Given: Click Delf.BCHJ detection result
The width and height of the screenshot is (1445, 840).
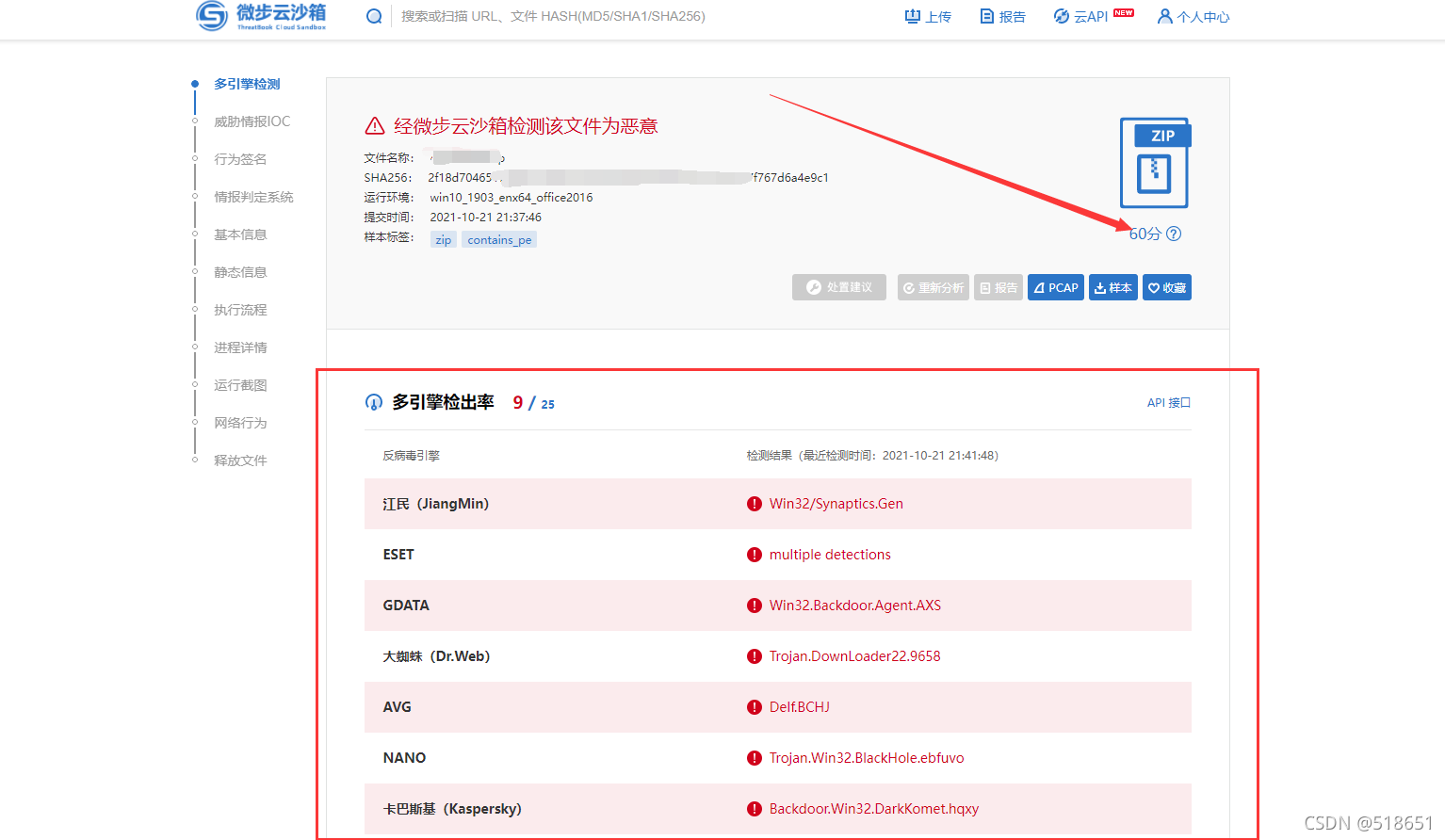Looking at the screenshot, I should (x=800, y=707).
